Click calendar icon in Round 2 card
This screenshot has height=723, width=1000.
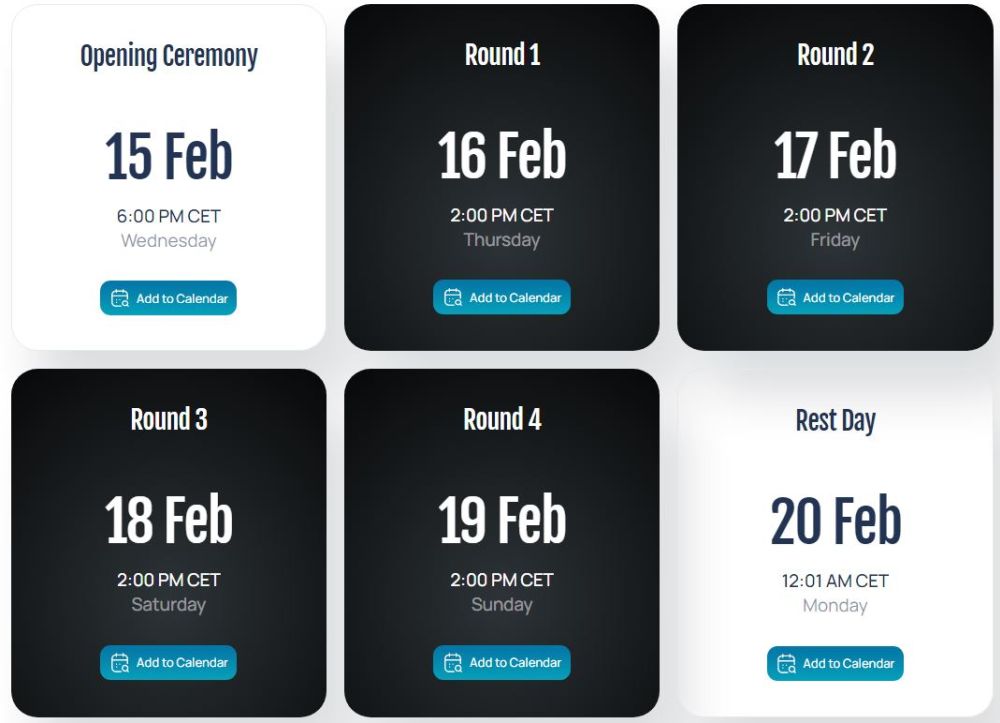click(x=786, y=298)
